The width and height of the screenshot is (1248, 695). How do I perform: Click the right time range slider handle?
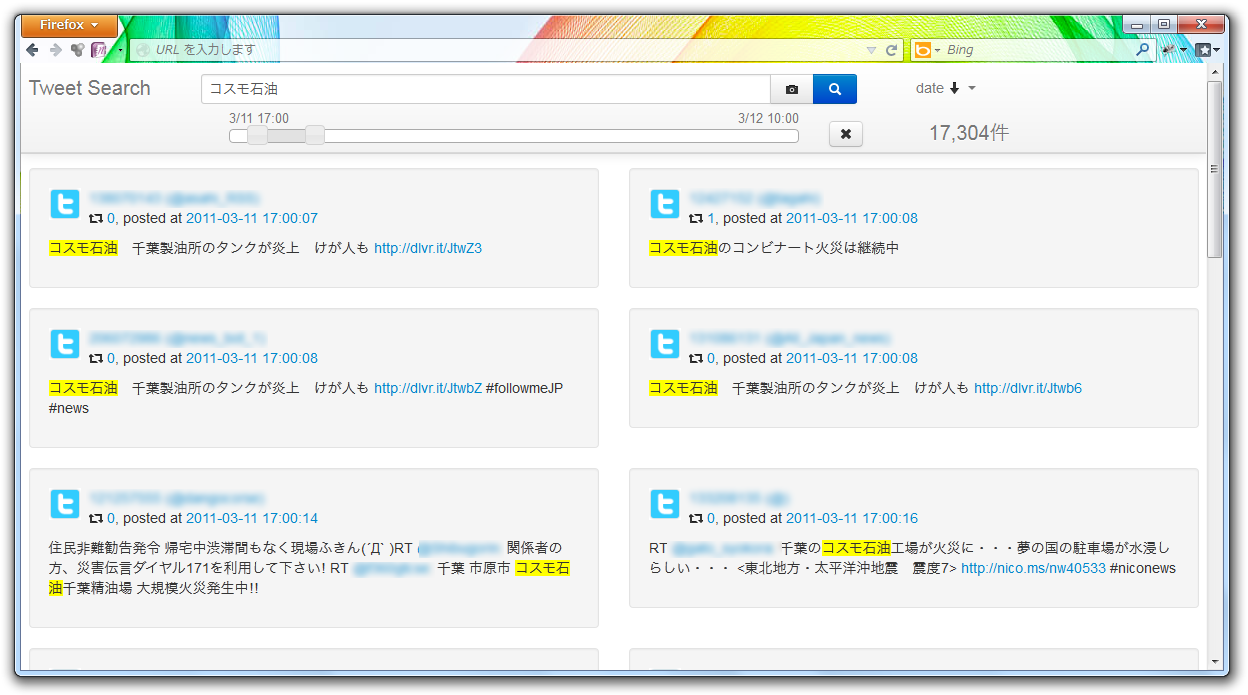[315, 135]
